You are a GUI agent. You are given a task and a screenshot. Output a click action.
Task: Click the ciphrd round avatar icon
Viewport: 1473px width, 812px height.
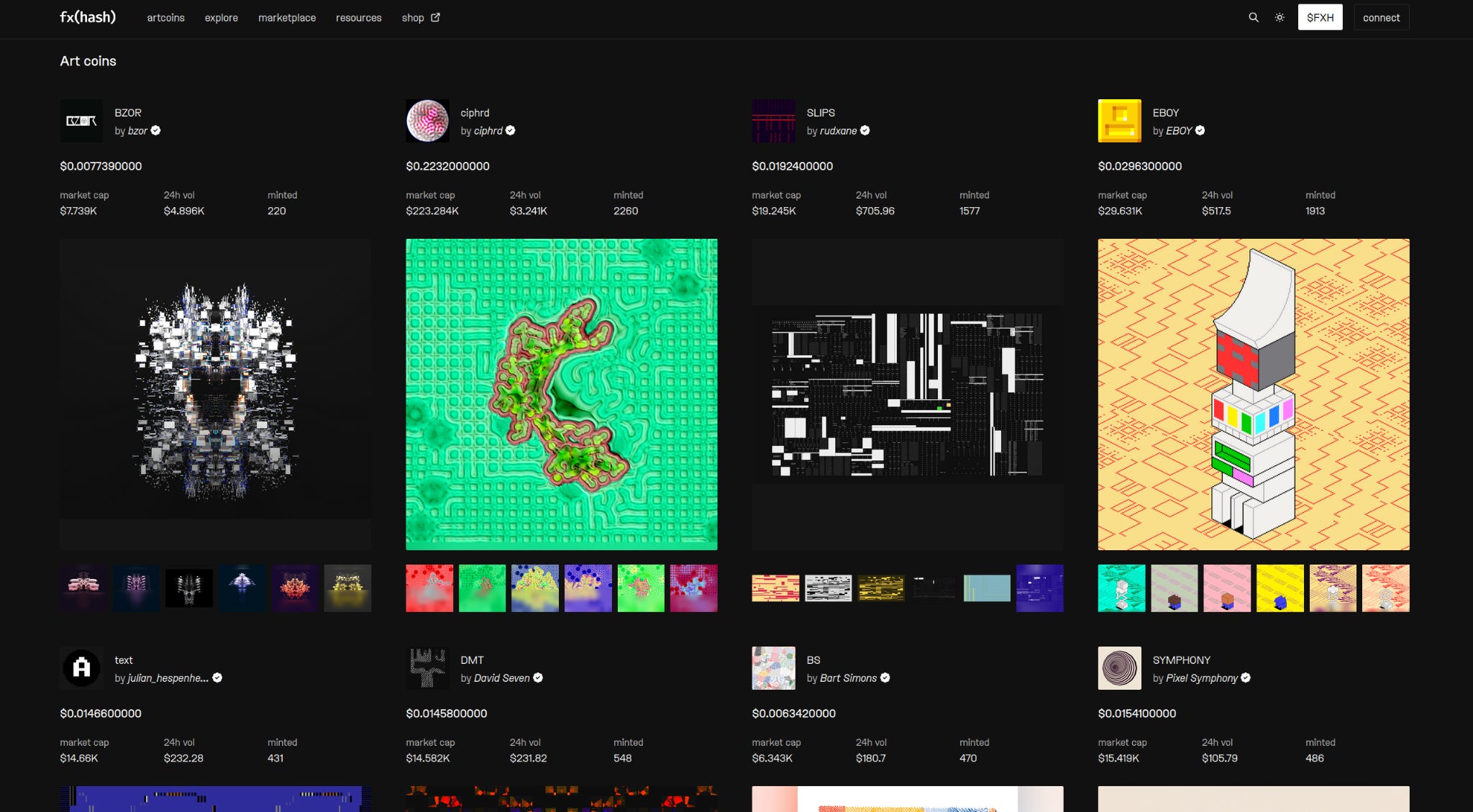(427, 121)
